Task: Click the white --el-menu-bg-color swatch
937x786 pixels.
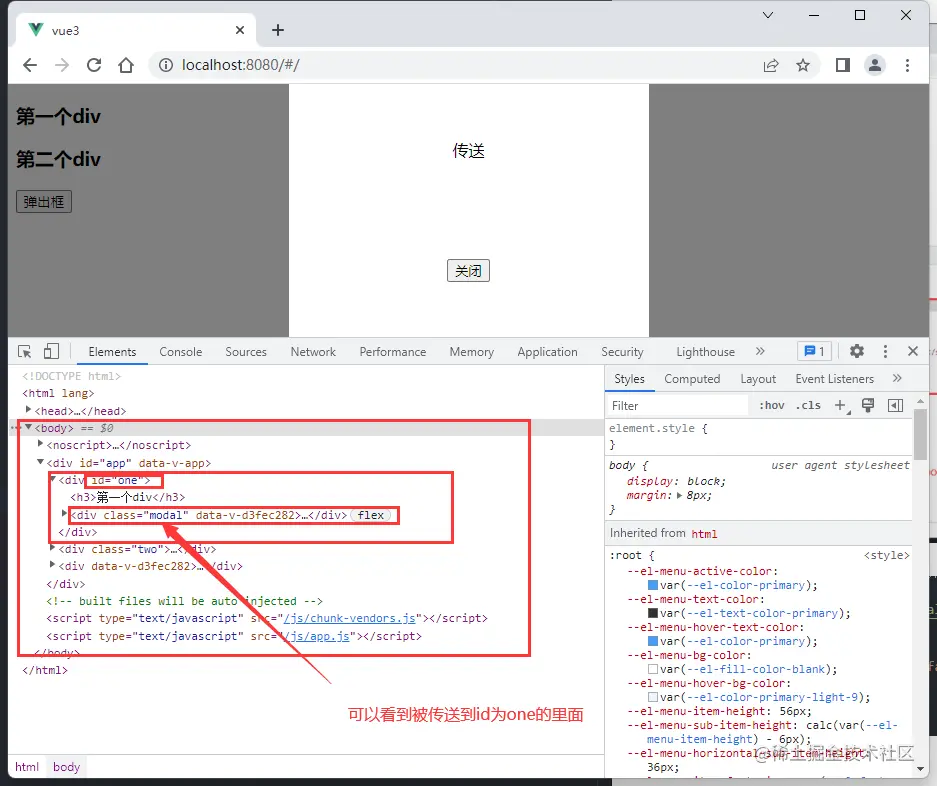Action: point(653,669)
